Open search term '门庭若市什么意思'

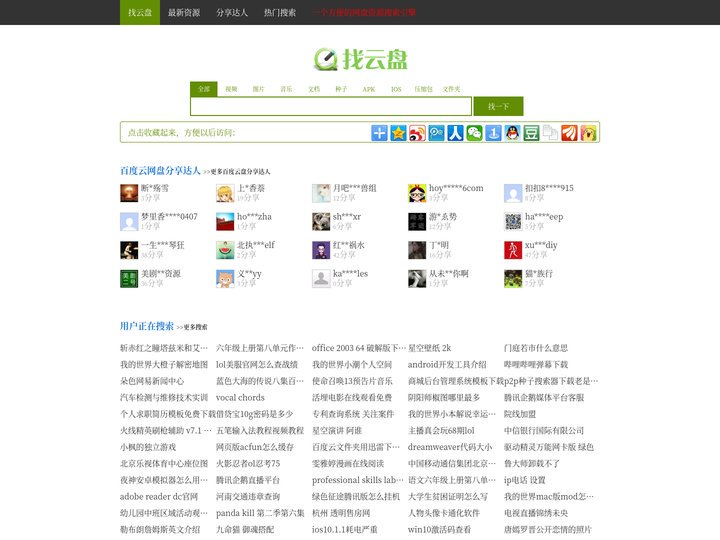coord(536,348)
